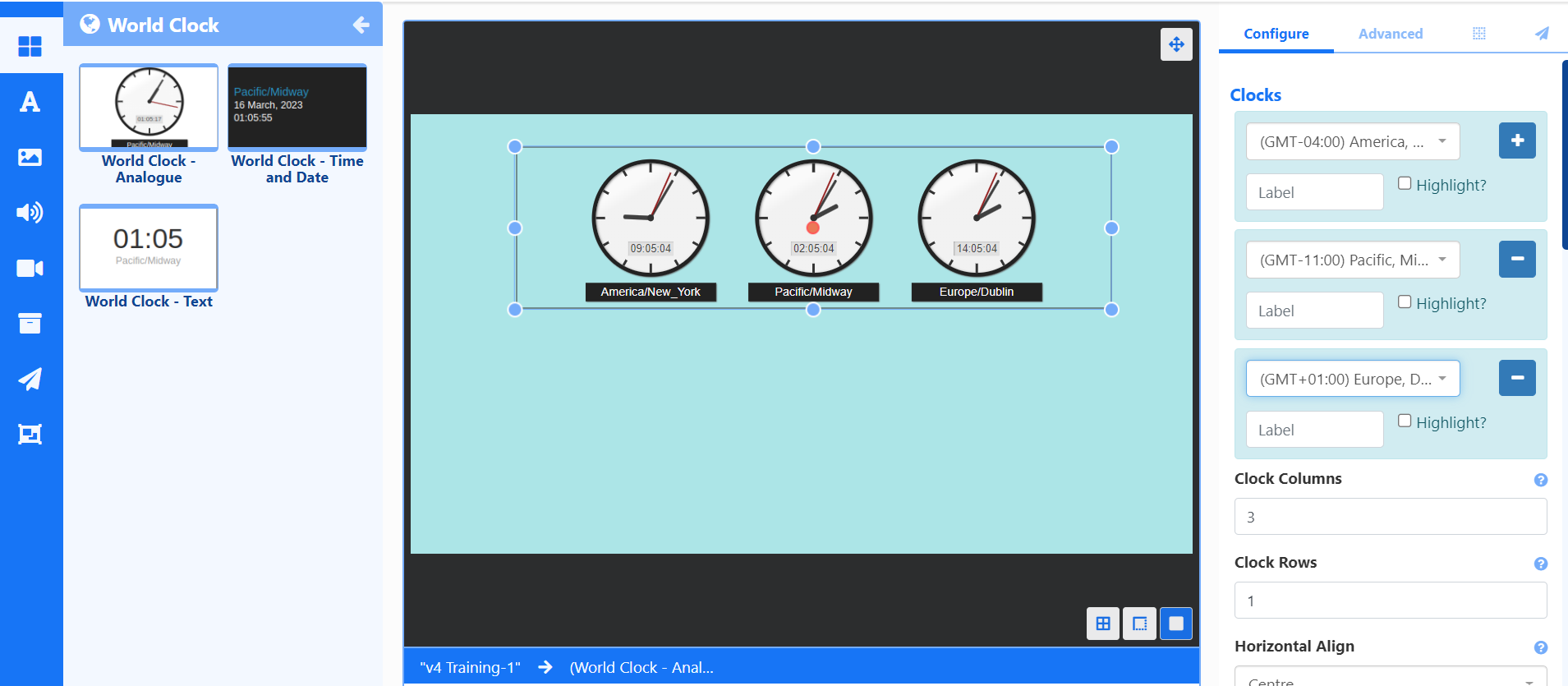Enable Highlight for the America clock

[1405, 183]
